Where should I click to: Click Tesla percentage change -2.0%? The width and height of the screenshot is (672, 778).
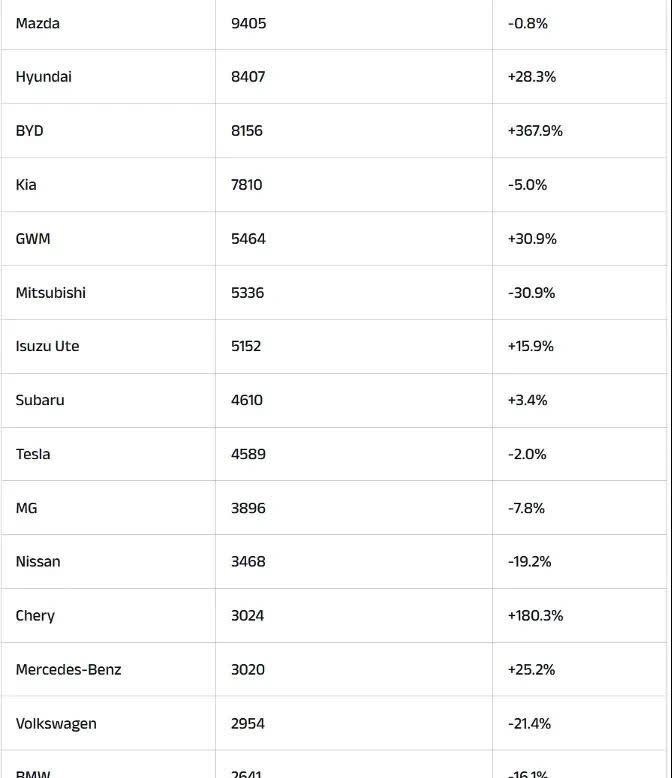(x=527, y=454)
